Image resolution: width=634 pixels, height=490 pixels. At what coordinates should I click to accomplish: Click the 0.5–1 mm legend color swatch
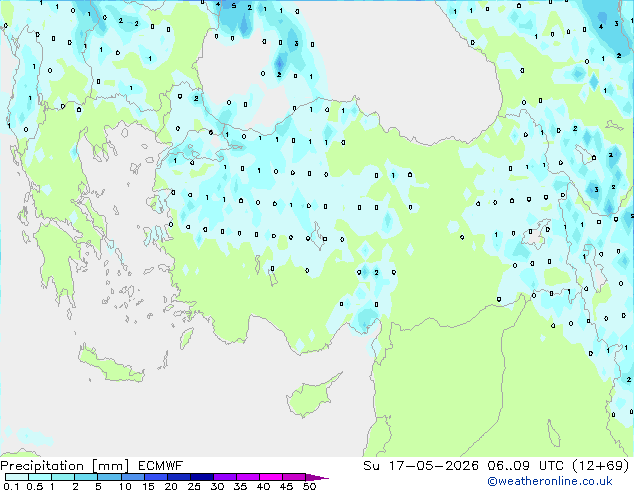[x=40, y=477]
